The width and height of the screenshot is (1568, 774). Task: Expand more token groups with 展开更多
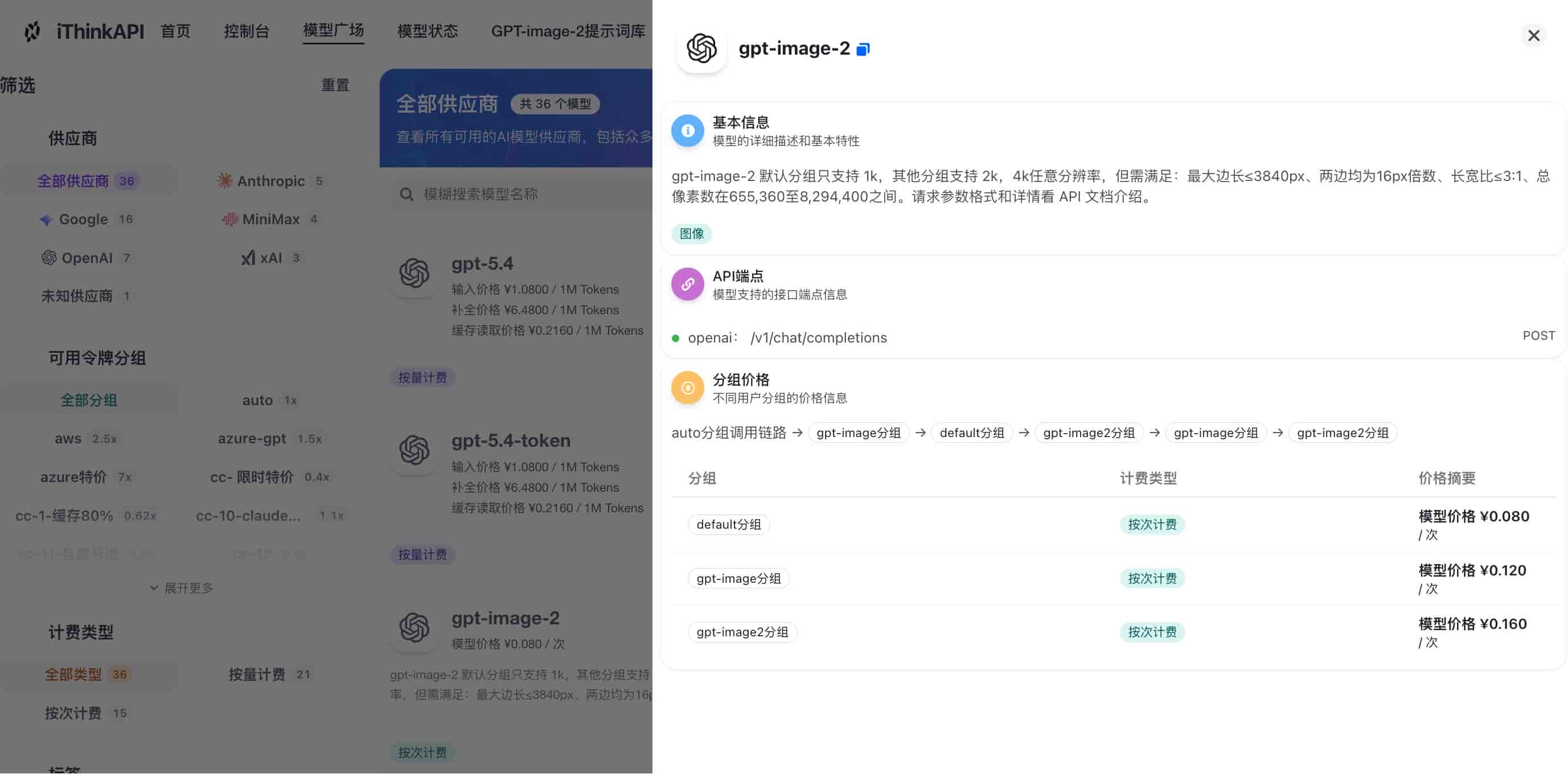point(182,588)
